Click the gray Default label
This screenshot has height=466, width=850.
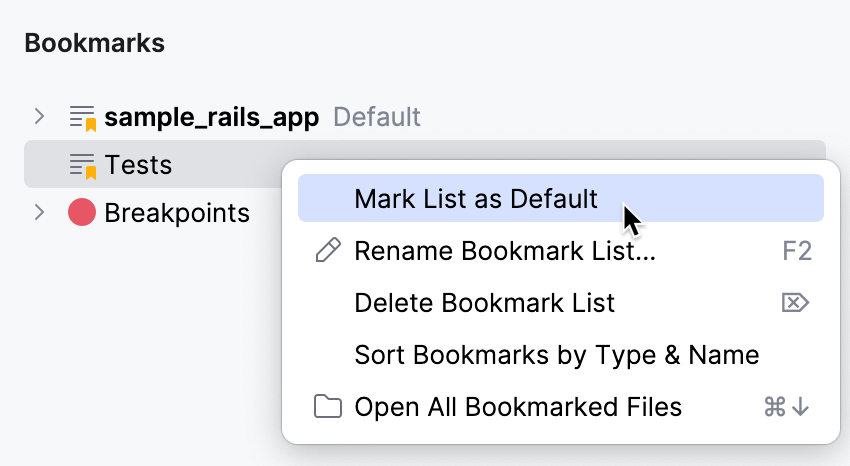coord(377,118)
